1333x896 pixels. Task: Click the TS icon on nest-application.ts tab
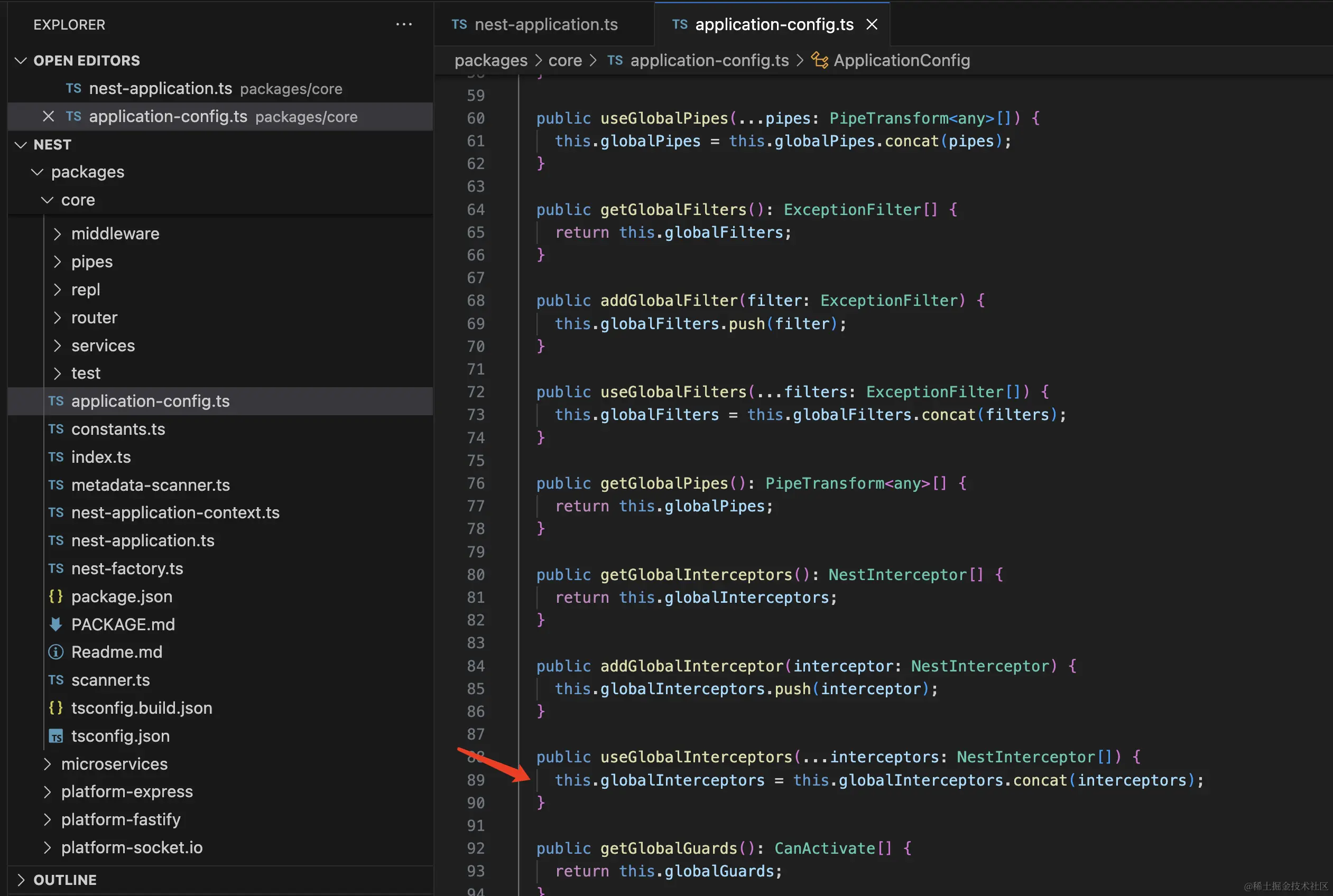tap(459, 25)
